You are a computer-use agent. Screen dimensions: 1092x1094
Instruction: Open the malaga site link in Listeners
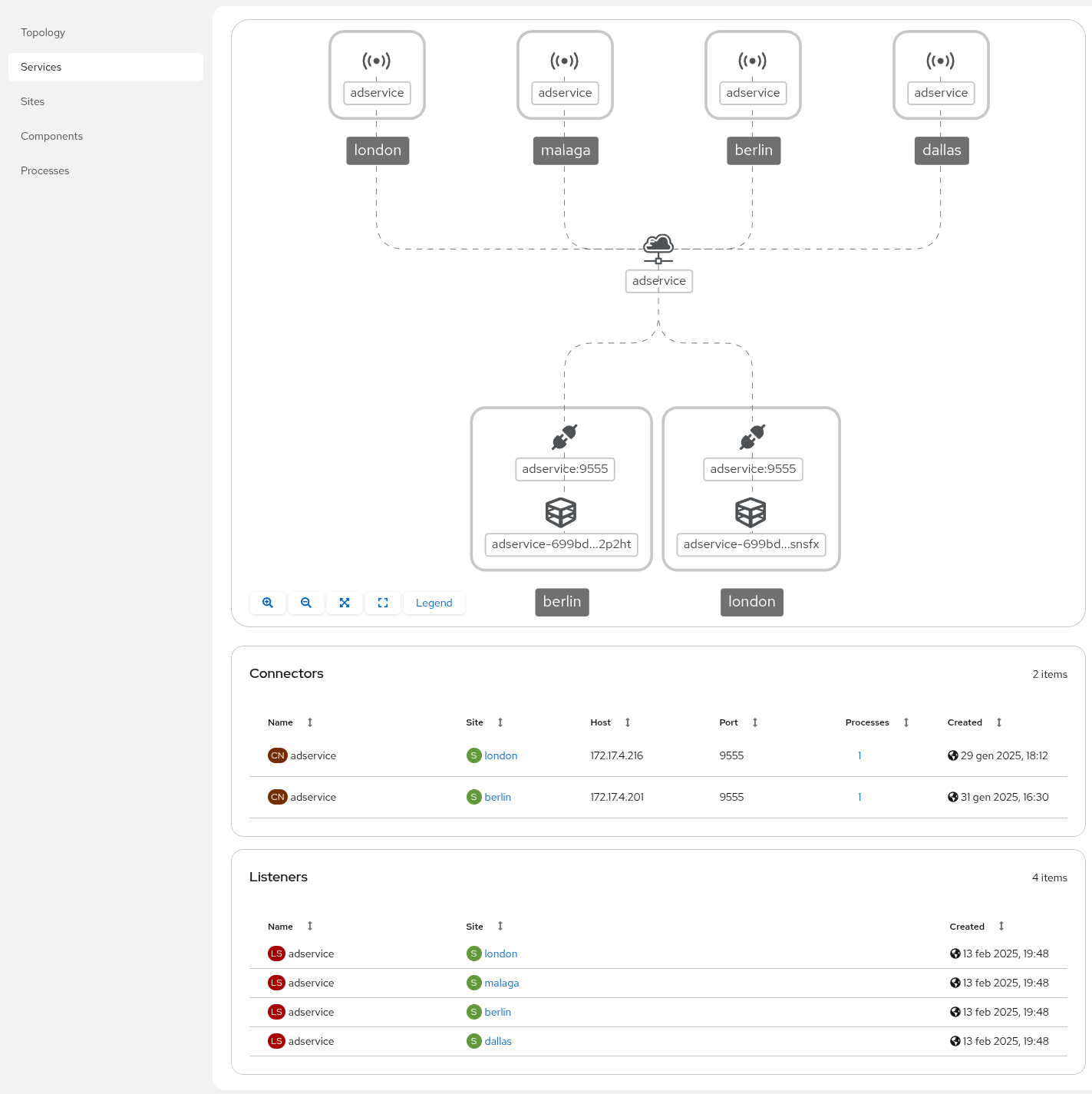click(x=502, y=983)
